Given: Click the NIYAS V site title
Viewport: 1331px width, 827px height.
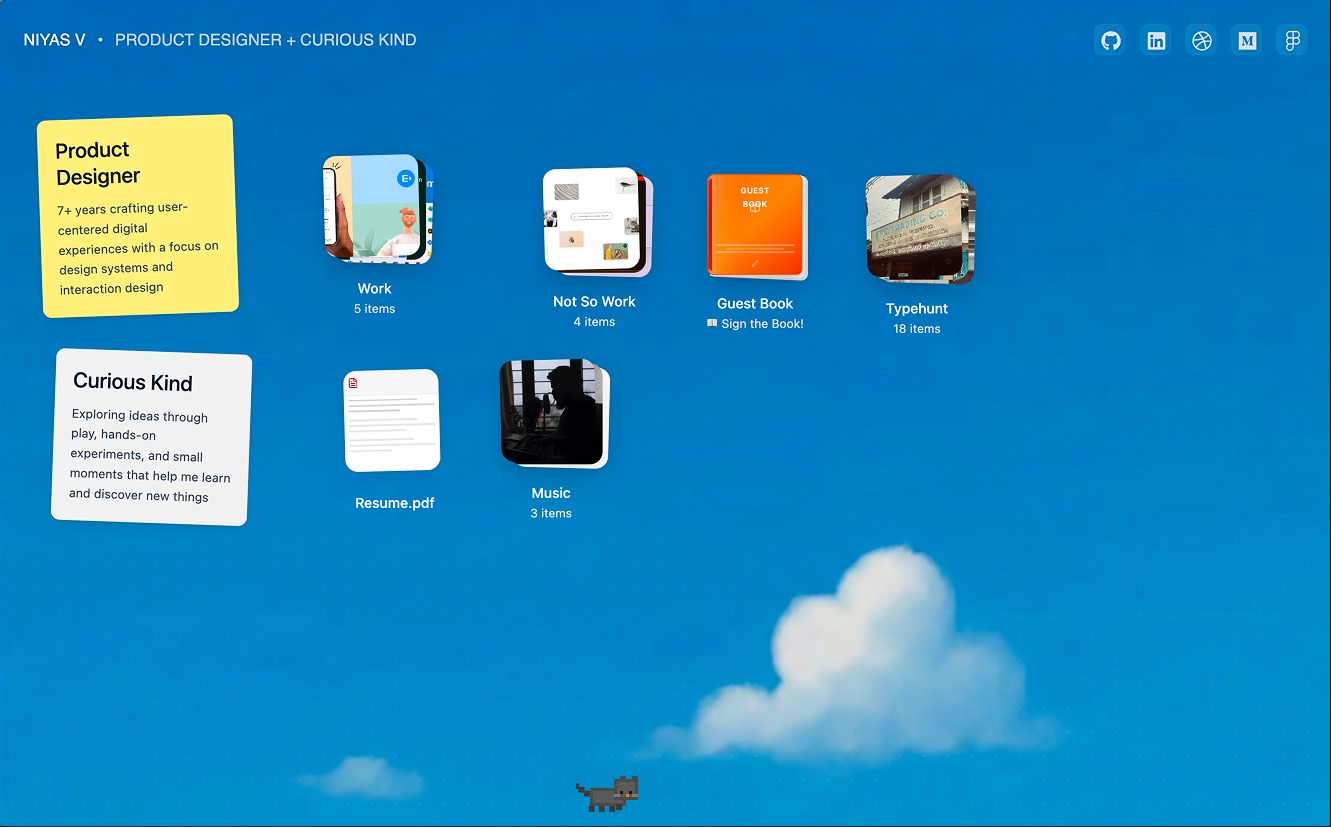Looking at the screenshot, I should tap(54, 41).
